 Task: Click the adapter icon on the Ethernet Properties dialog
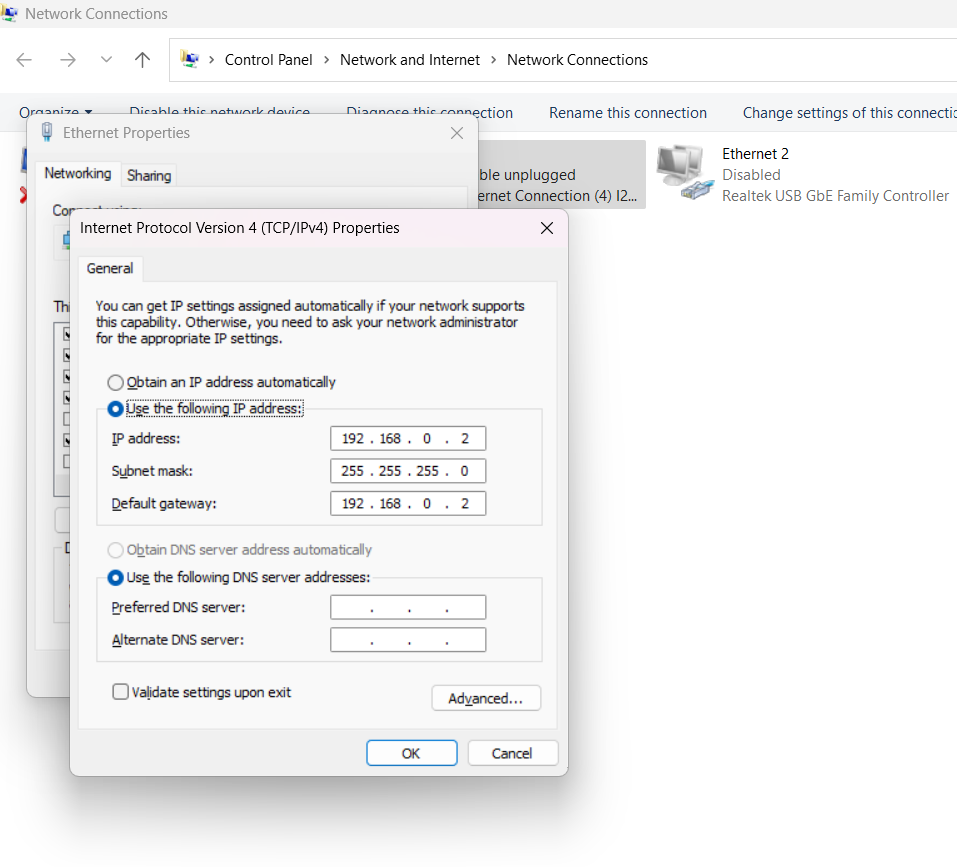pos(45,132)
